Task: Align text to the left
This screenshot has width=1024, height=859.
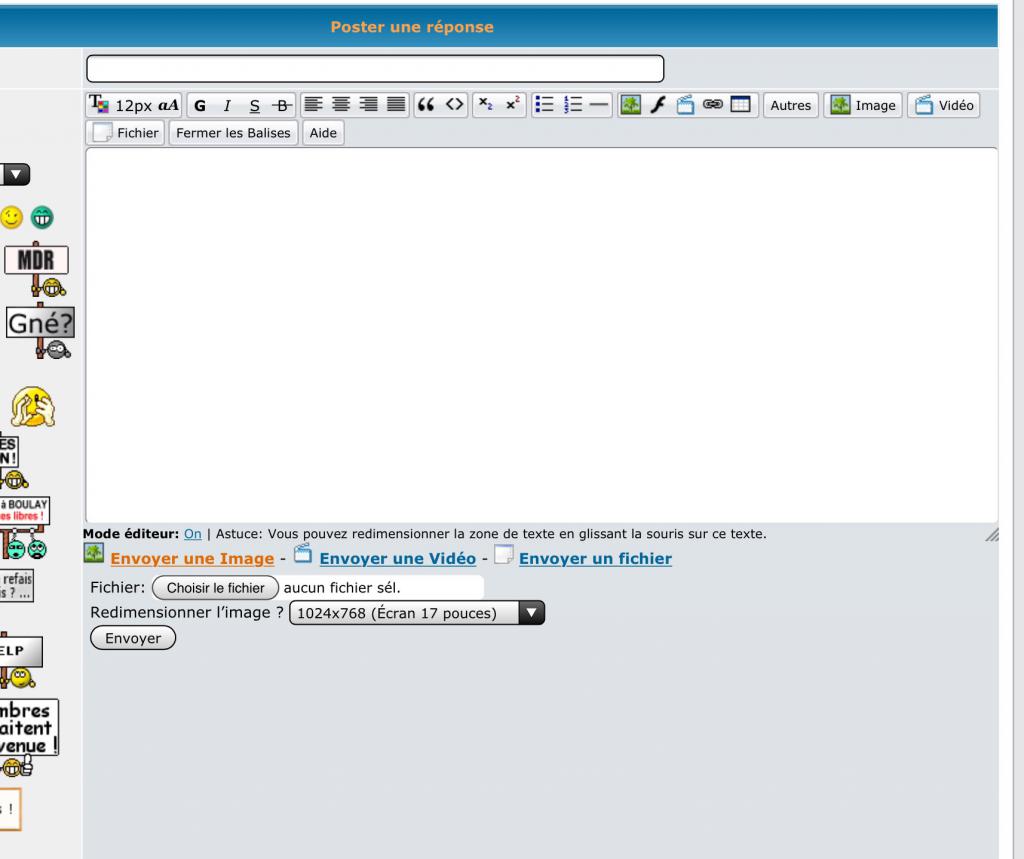Action: 313,105
